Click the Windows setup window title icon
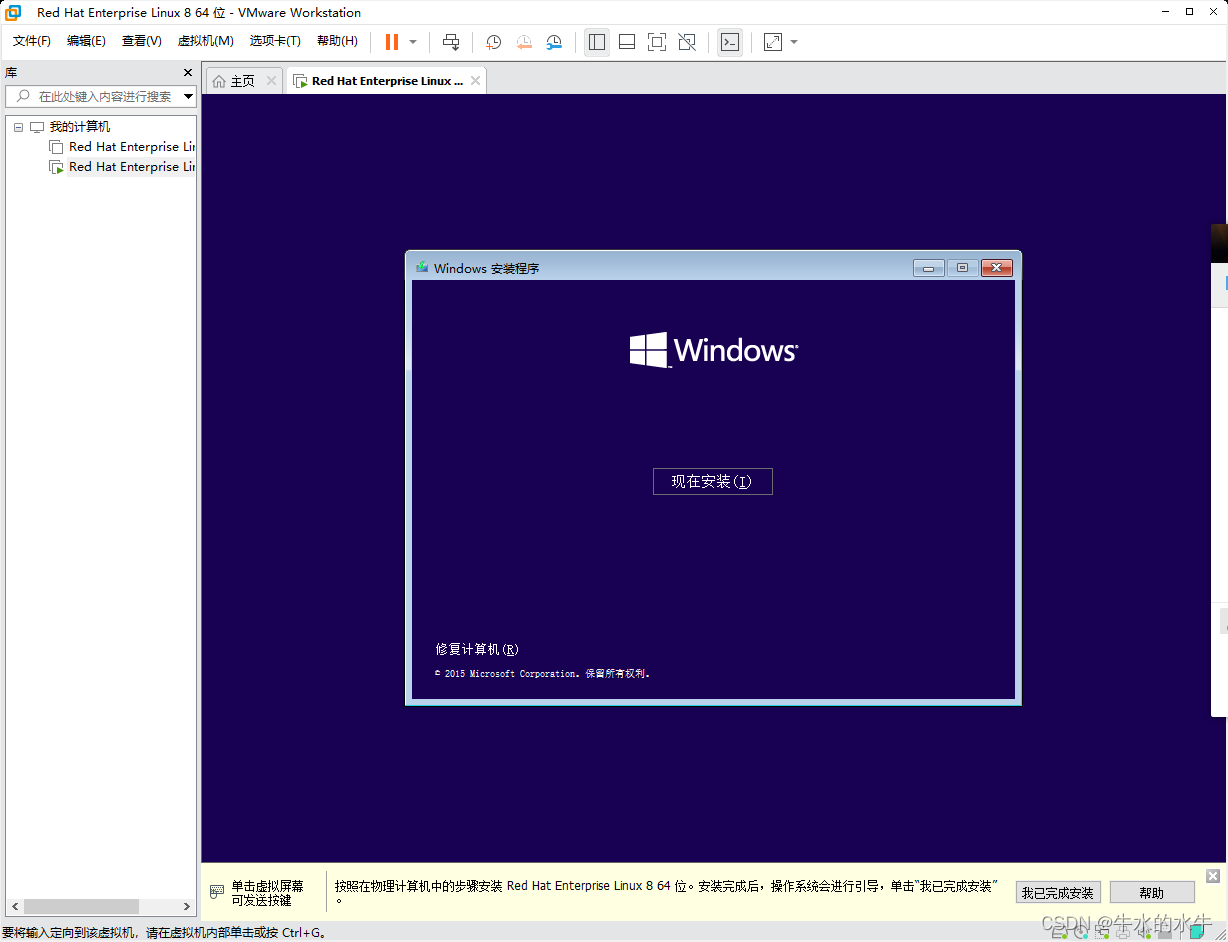 [x=422, y=268]
